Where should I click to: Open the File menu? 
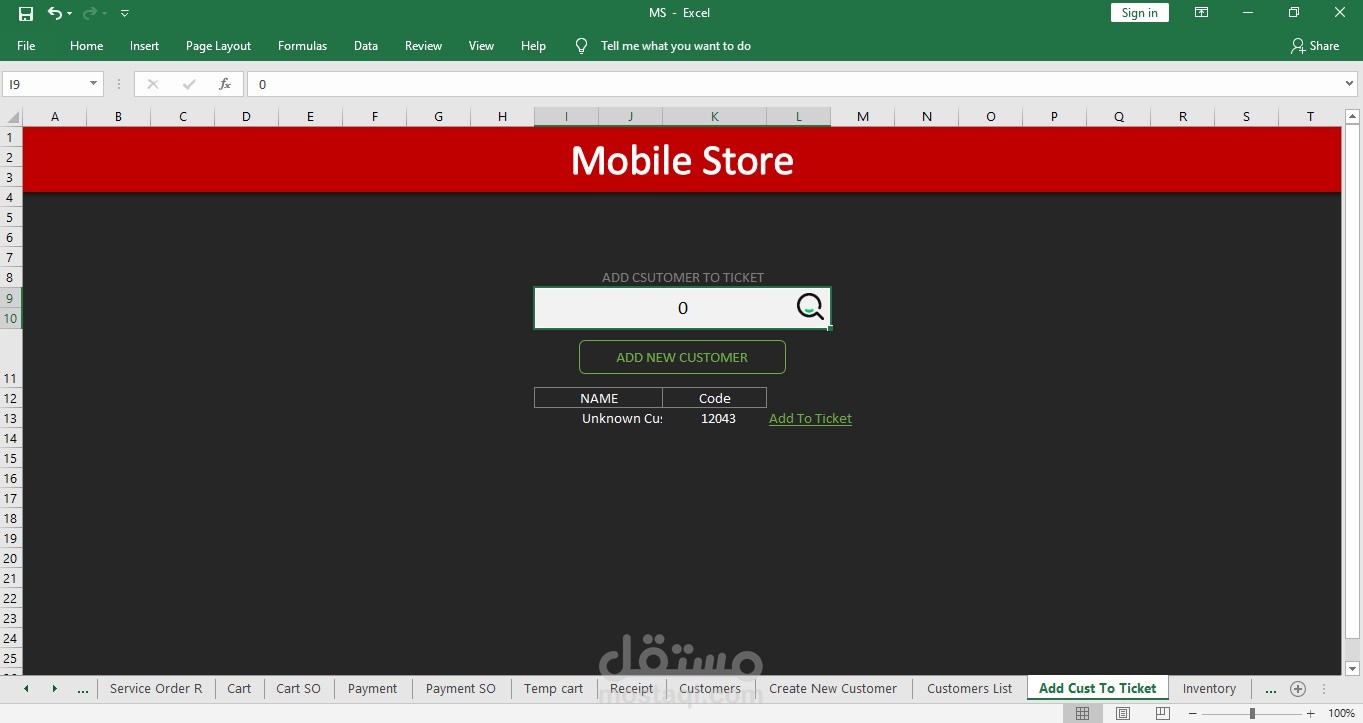click(26, 46)
